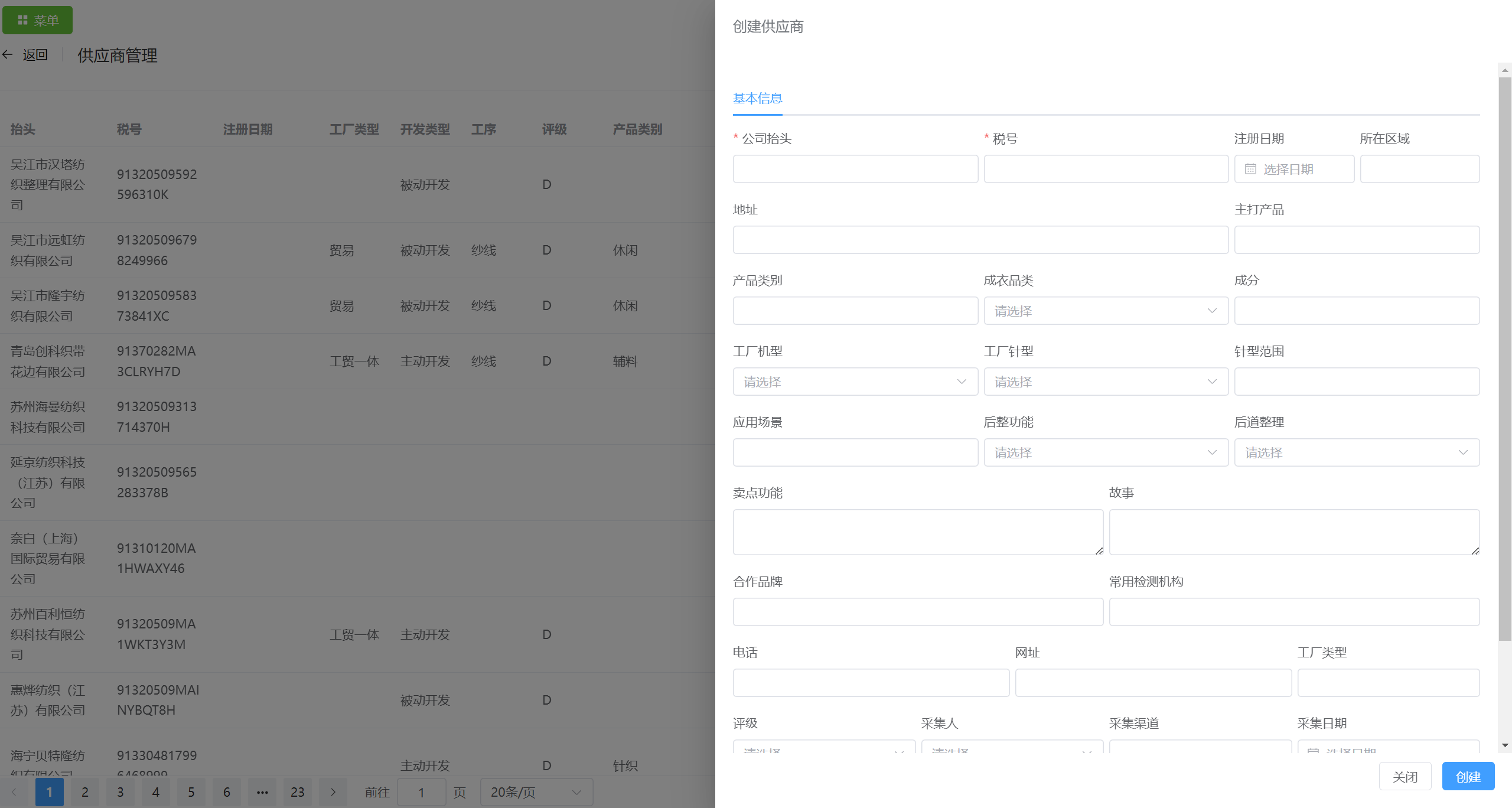
Task: Click pagination ellipsis more pages button
Action: click(262, 792)
